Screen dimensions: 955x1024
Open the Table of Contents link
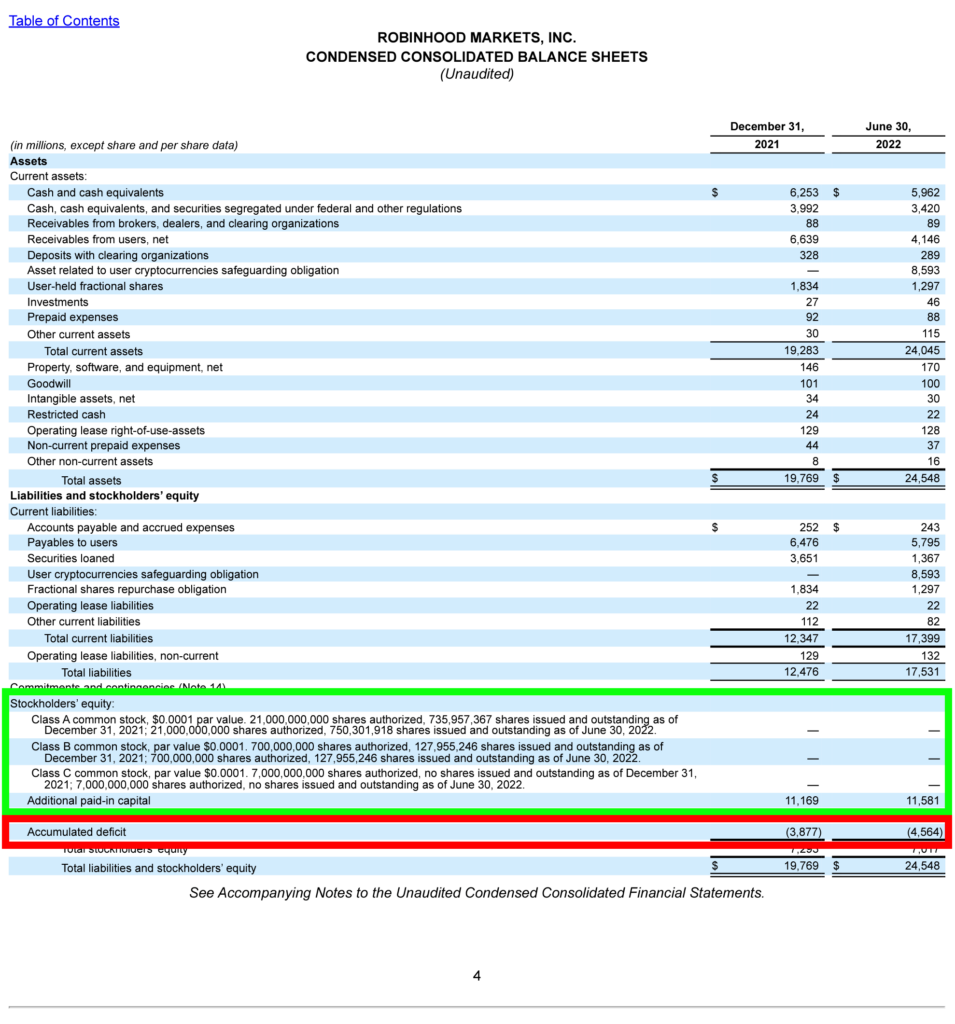(64, 21)
